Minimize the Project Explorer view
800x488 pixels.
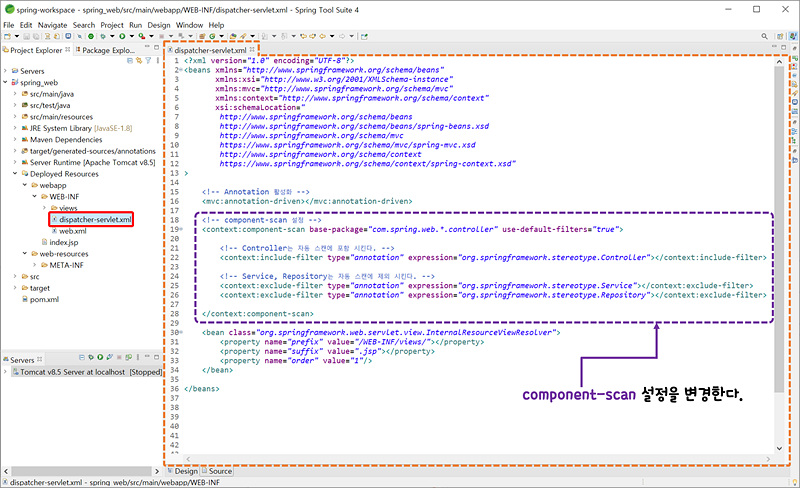click(147, 47)
